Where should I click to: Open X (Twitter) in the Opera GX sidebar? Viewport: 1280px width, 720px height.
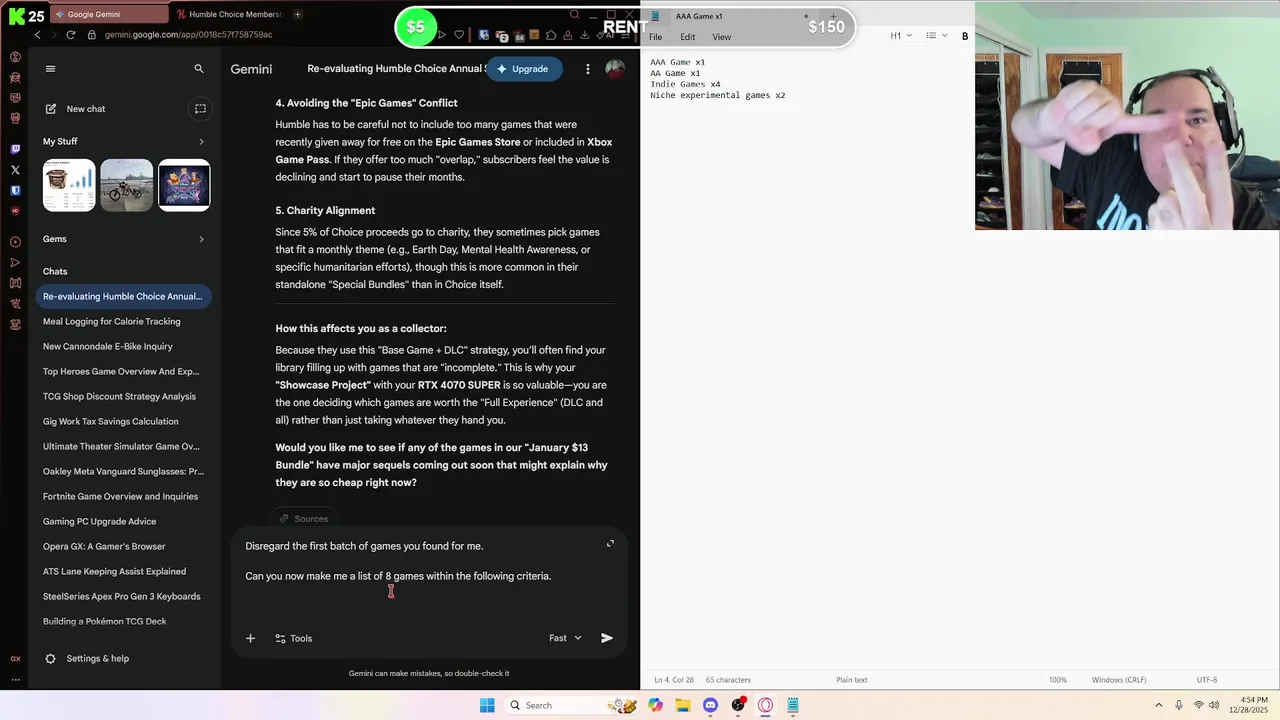15,170
